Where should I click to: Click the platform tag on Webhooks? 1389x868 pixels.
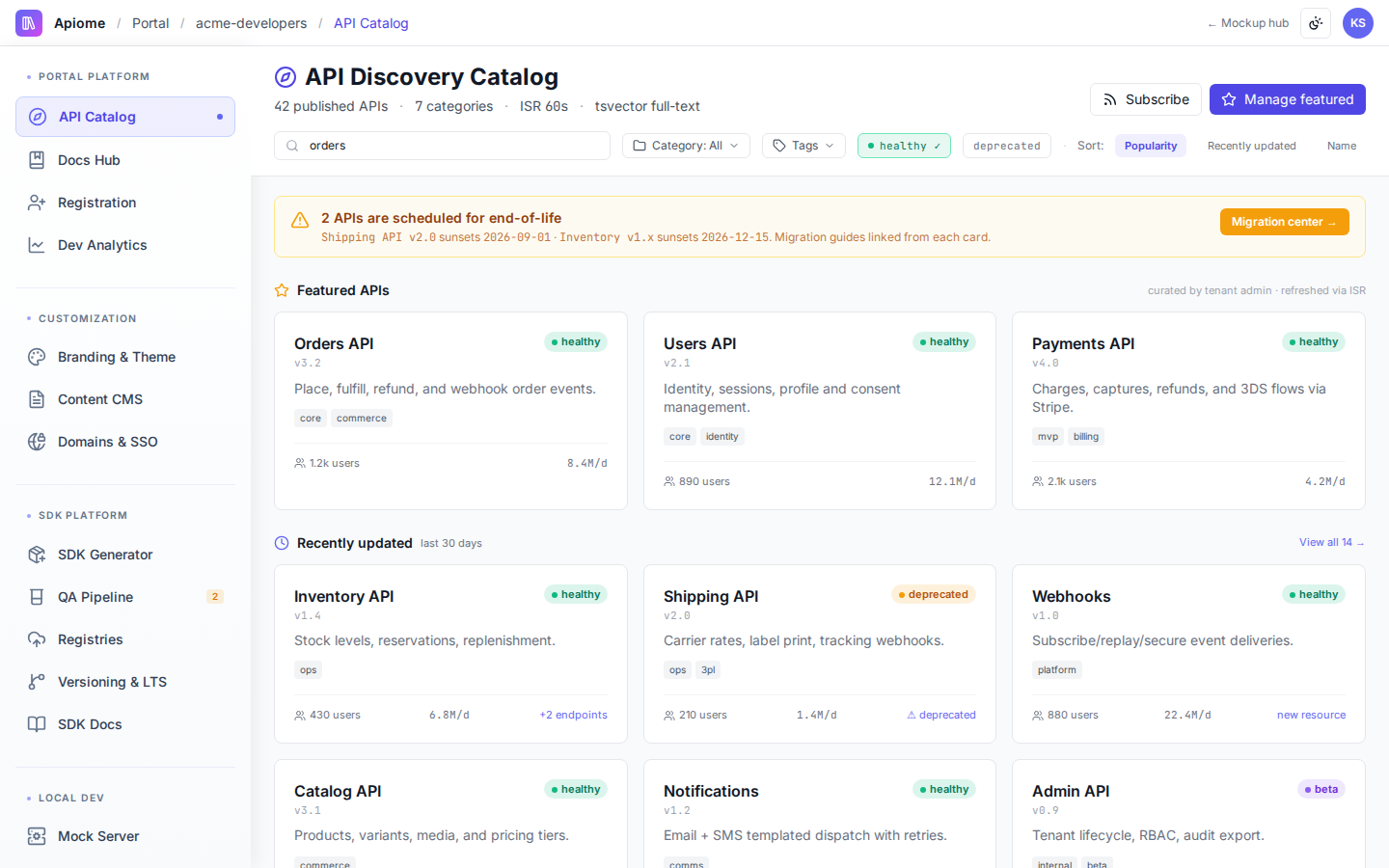point(1057,670)
